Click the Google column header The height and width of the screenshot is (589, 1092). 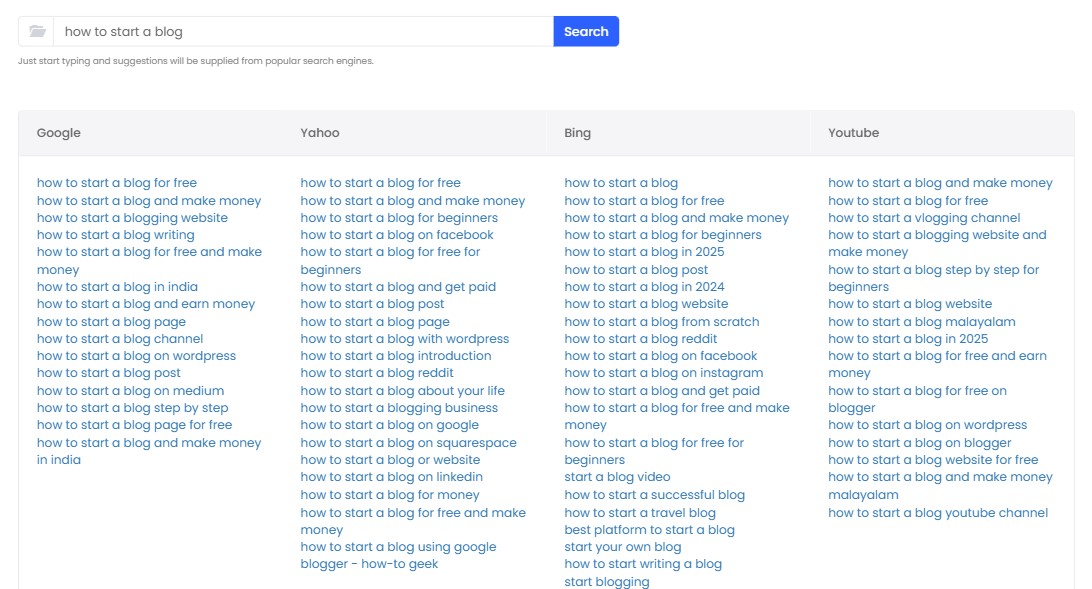pos(58,133)
